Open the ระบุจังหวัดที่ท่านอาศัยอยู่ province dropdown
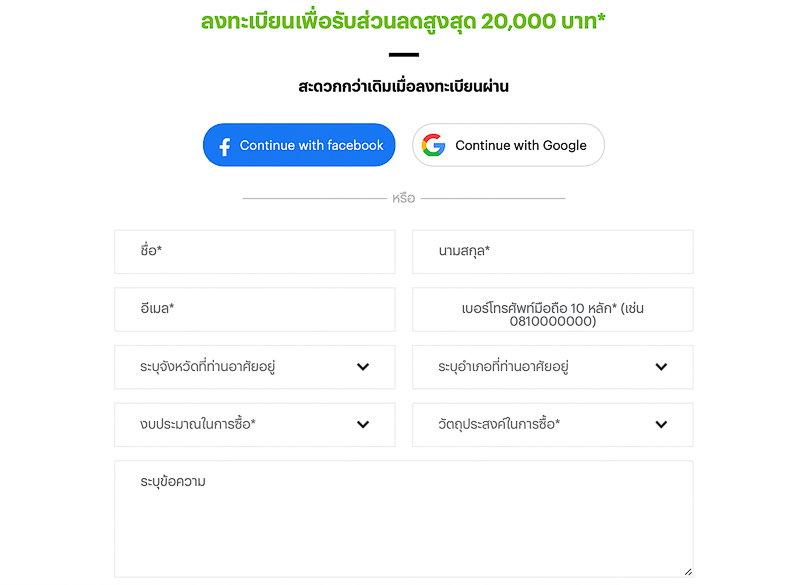The width and height of the screenshot is (799, 585). (x=240, y=368)
